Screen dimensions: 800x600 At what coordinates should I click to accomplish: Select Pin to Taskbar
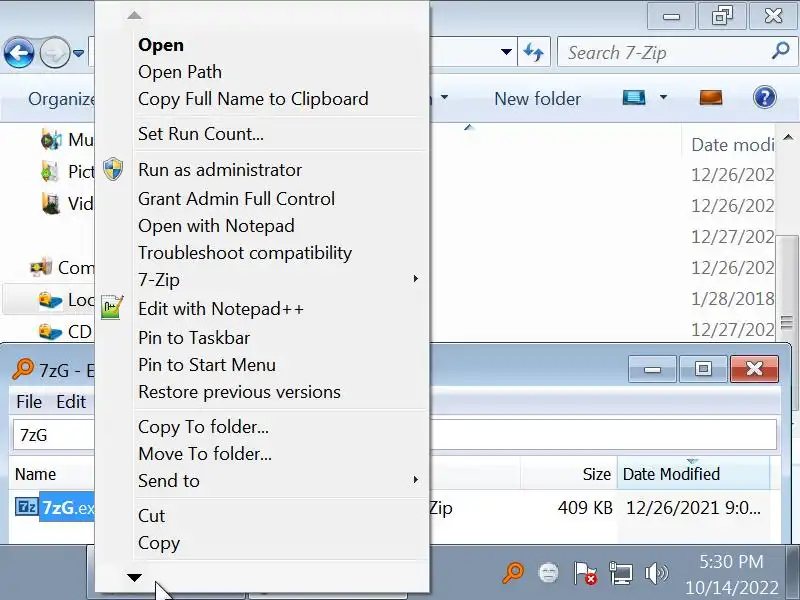coord(194,338)
